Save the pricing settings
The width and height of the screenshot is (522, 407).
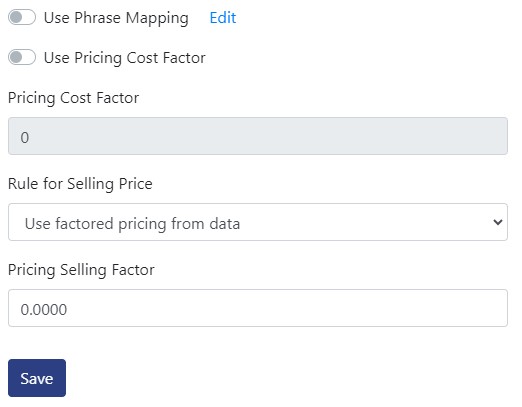pyautogui.click(x=37, y=378)
